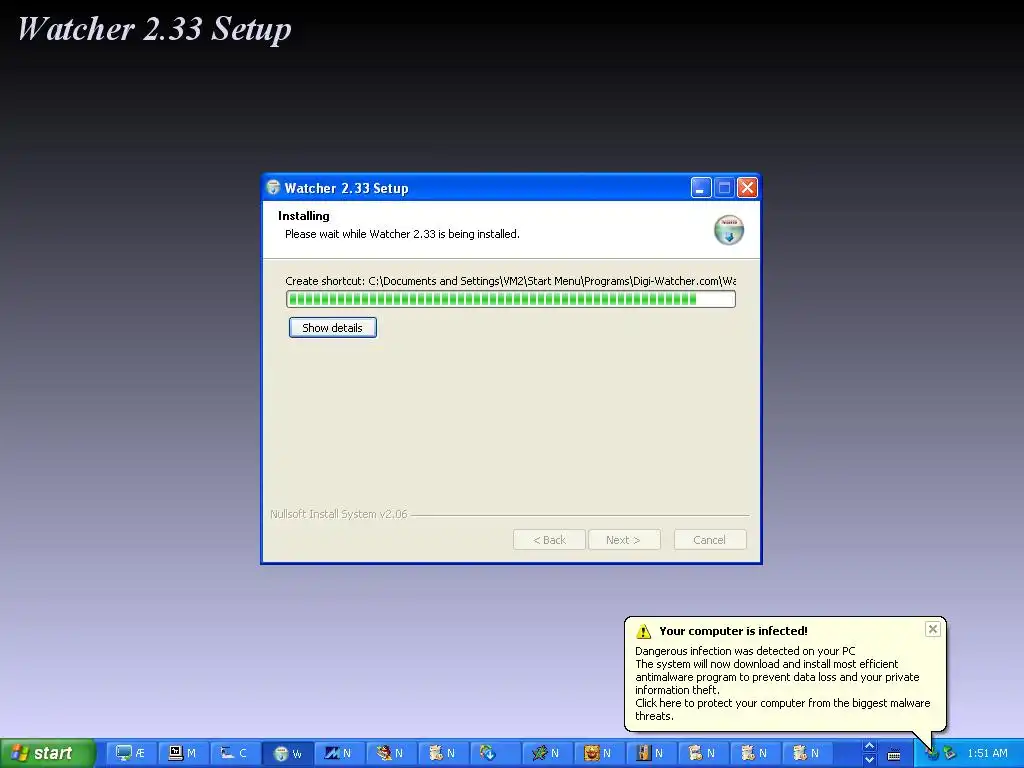Click 'Dangerous infection was detected on your PC' line

(x=745, y=650)
